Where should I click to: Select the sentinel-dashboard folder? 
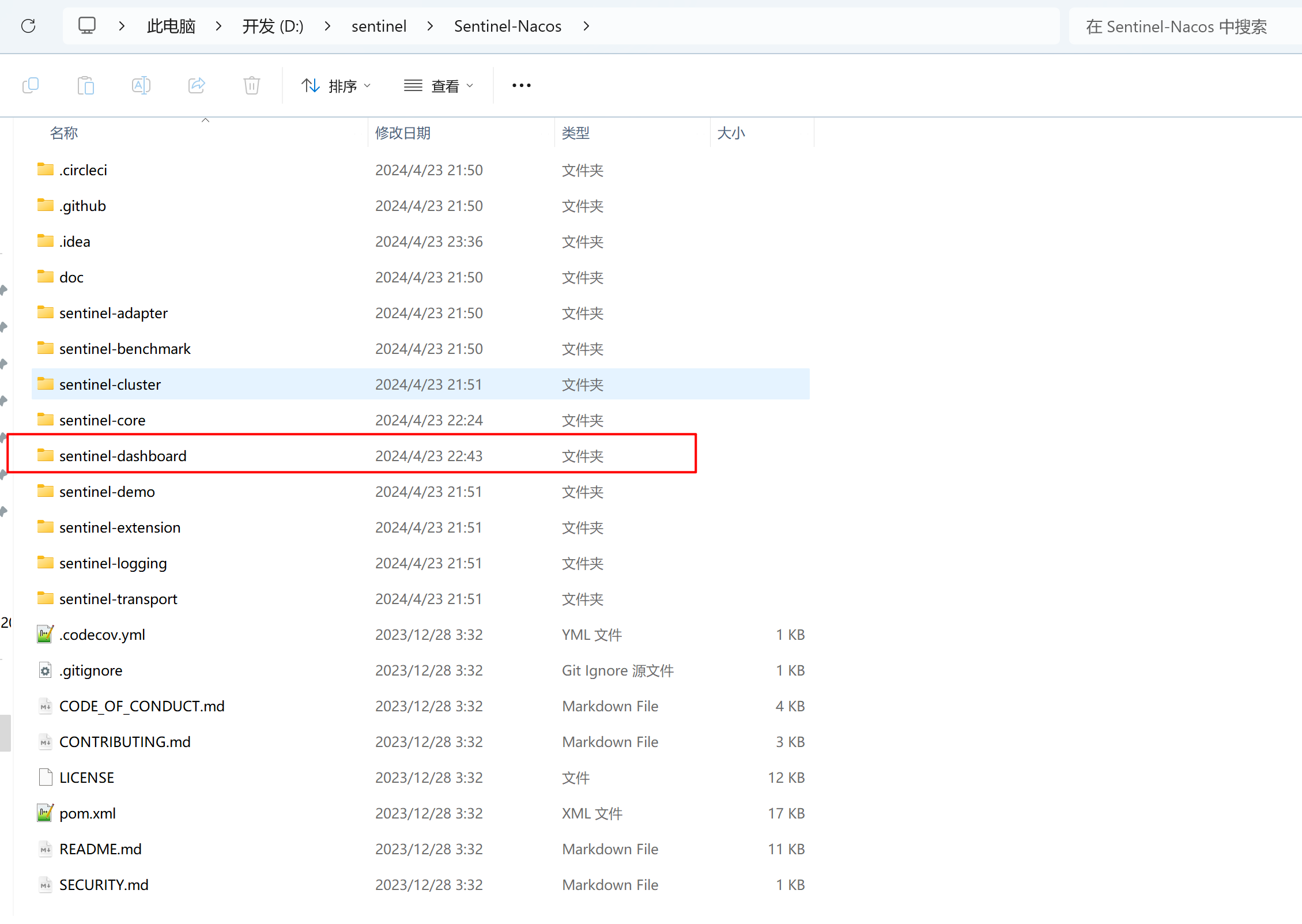click(x=123, y=456)
